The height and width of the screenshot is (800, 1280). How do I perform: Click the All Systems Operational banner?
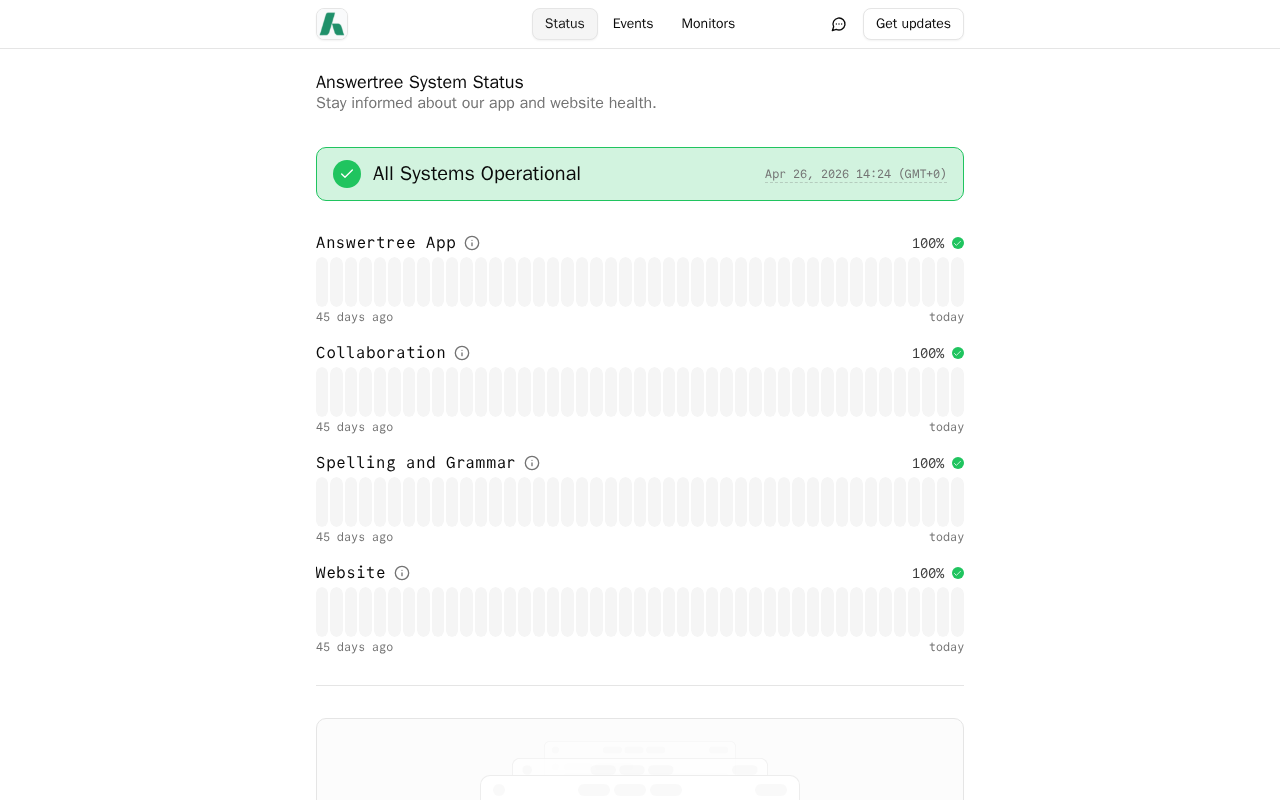pos(640,174)
